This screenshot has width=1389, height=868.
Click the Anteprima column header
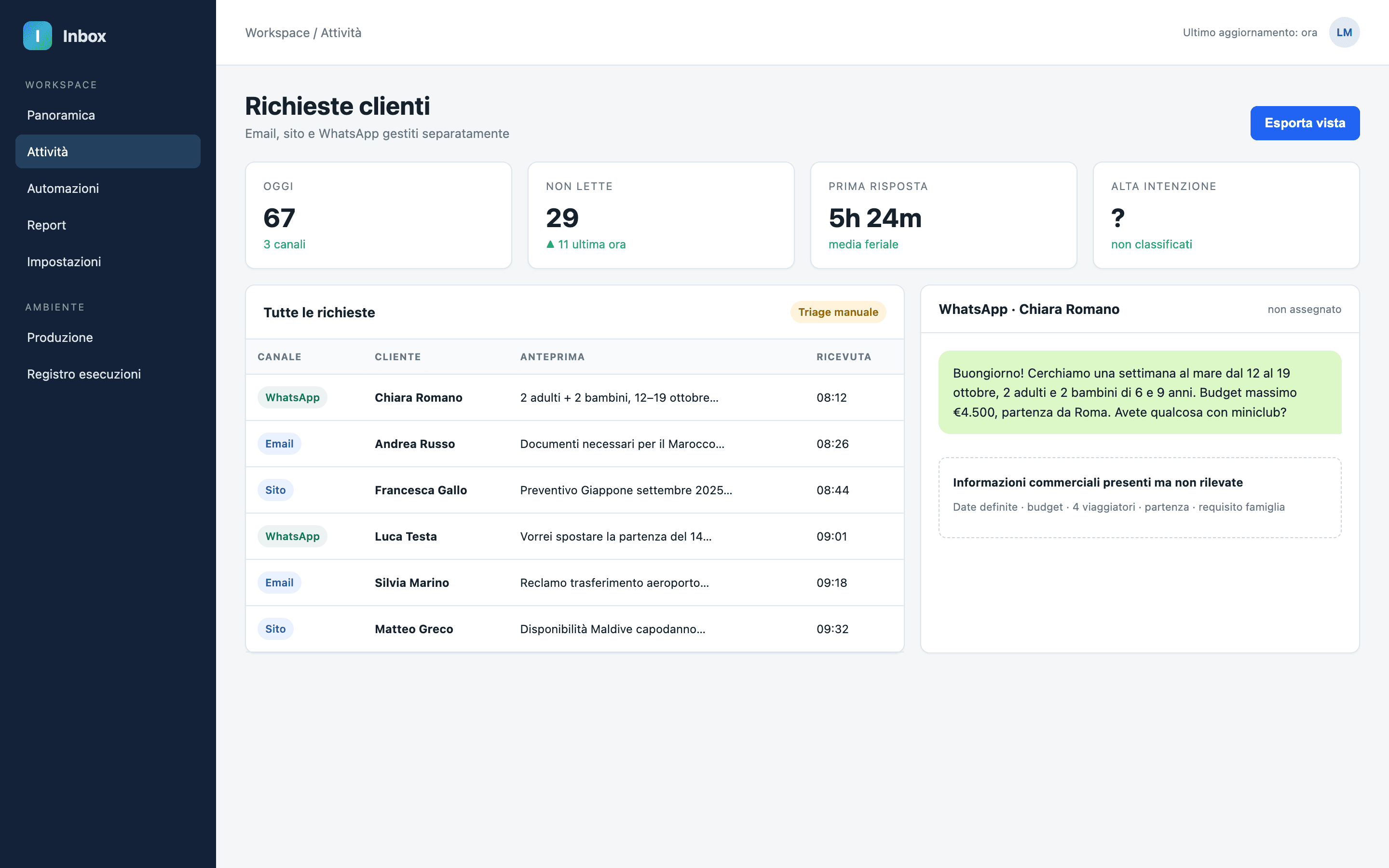pos(552,357)
